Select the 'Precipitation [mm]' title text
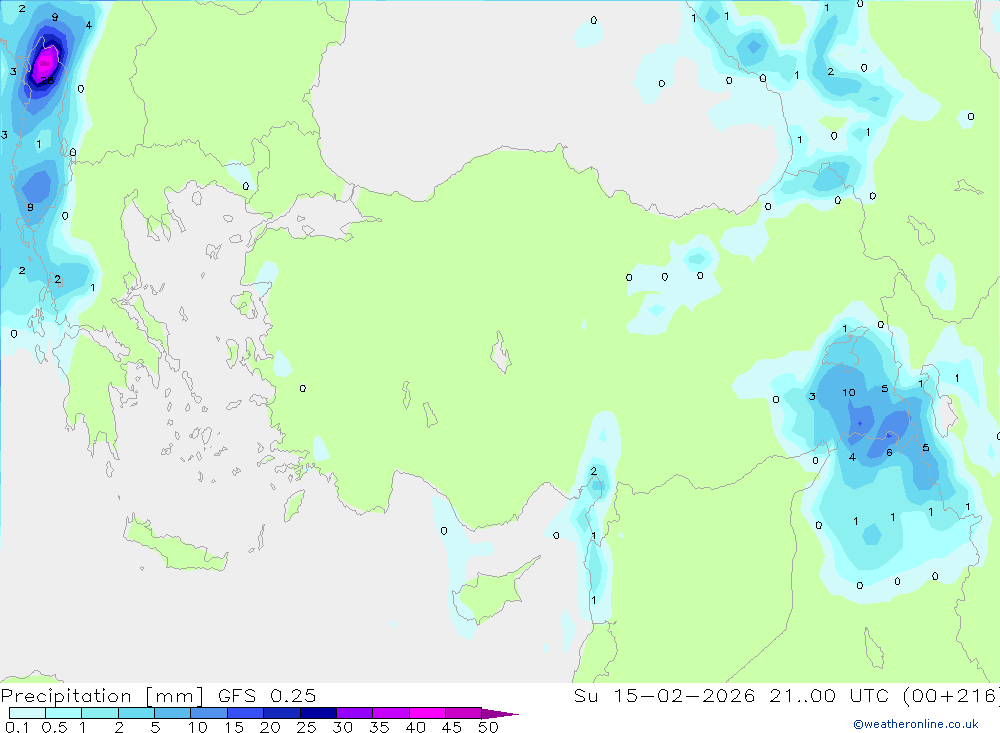 point(102,696)
